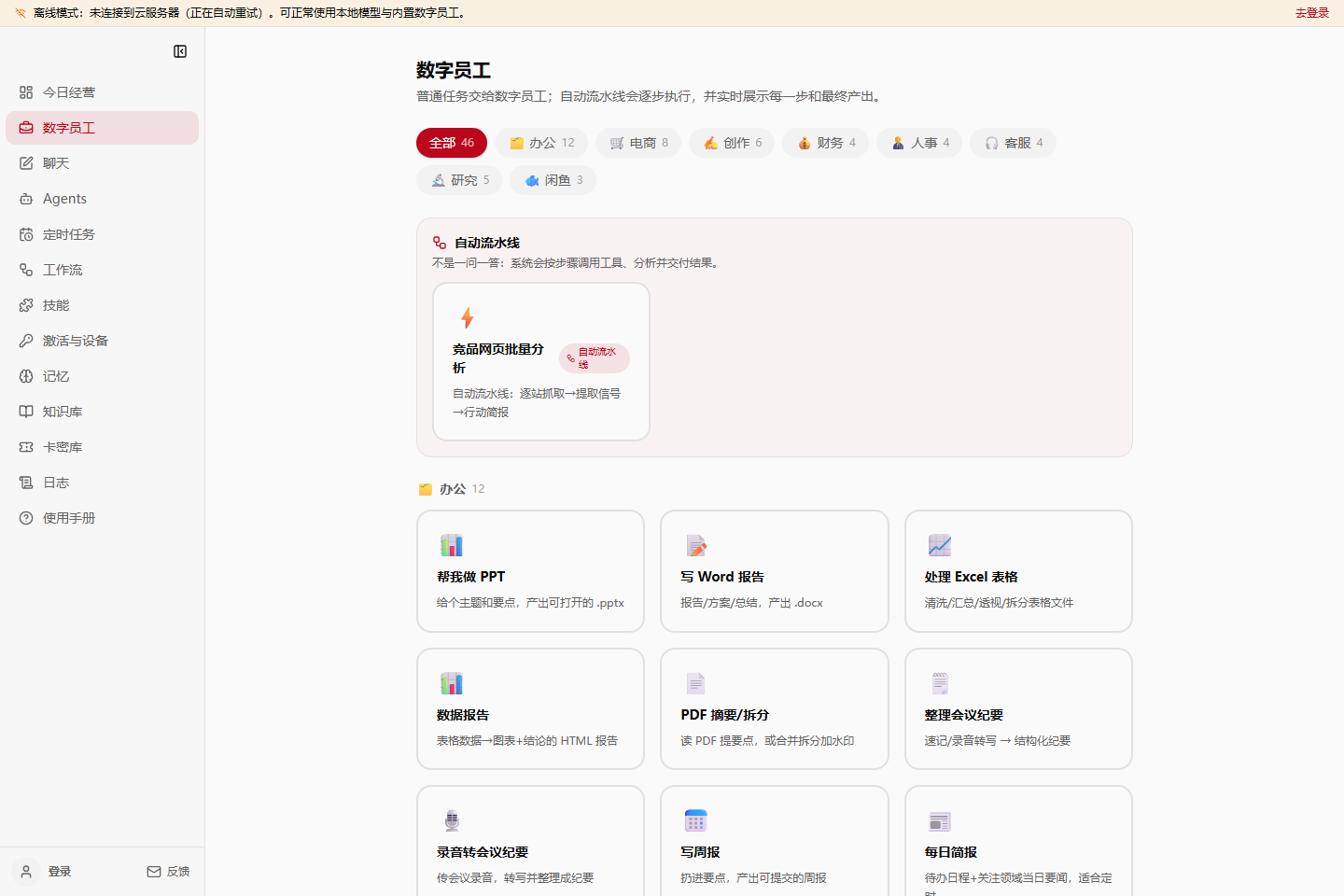
Task: Filter by 电商 8 category
Action: coord(638,143)
